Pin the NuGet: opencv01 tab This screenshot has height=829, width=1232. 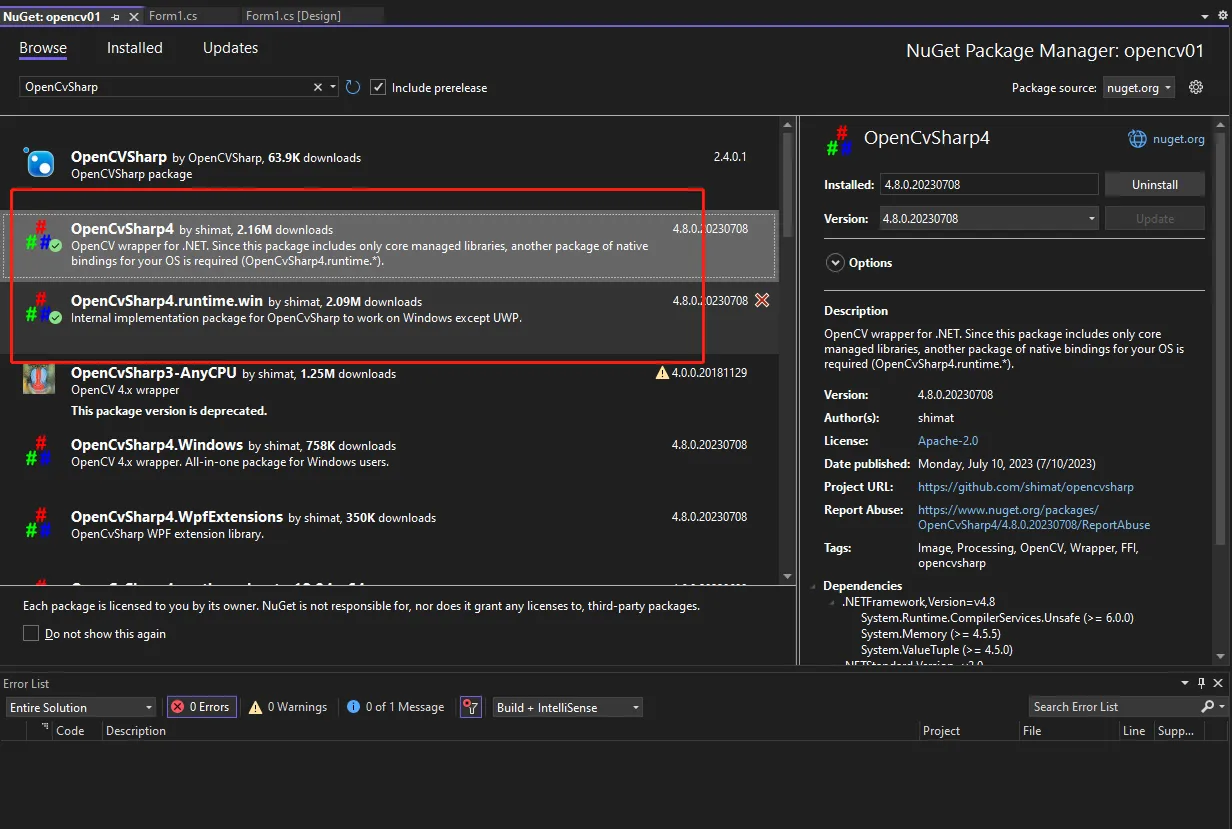click(116, 16)
